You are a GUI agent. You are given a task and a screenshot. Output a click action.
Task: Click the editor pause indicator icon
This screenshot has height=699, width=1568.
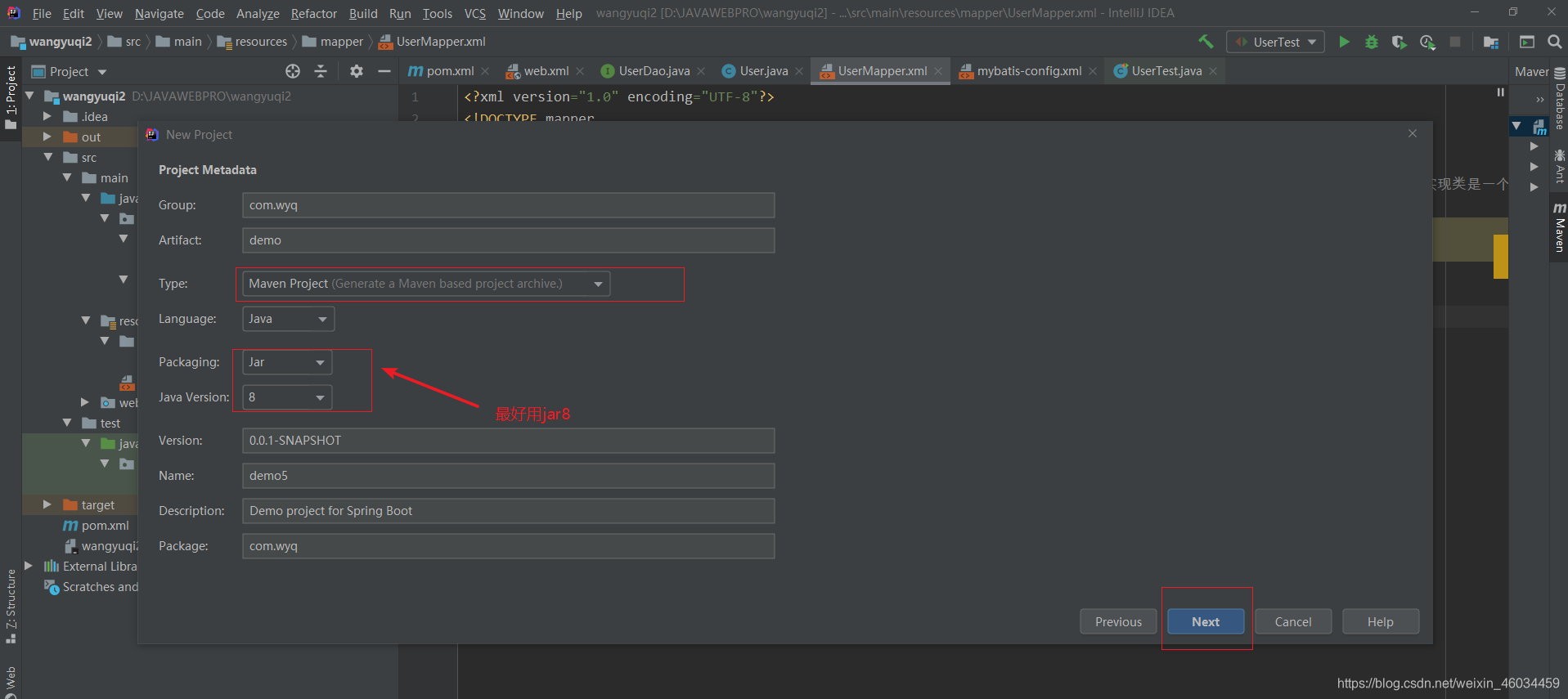coord(1500,92)
